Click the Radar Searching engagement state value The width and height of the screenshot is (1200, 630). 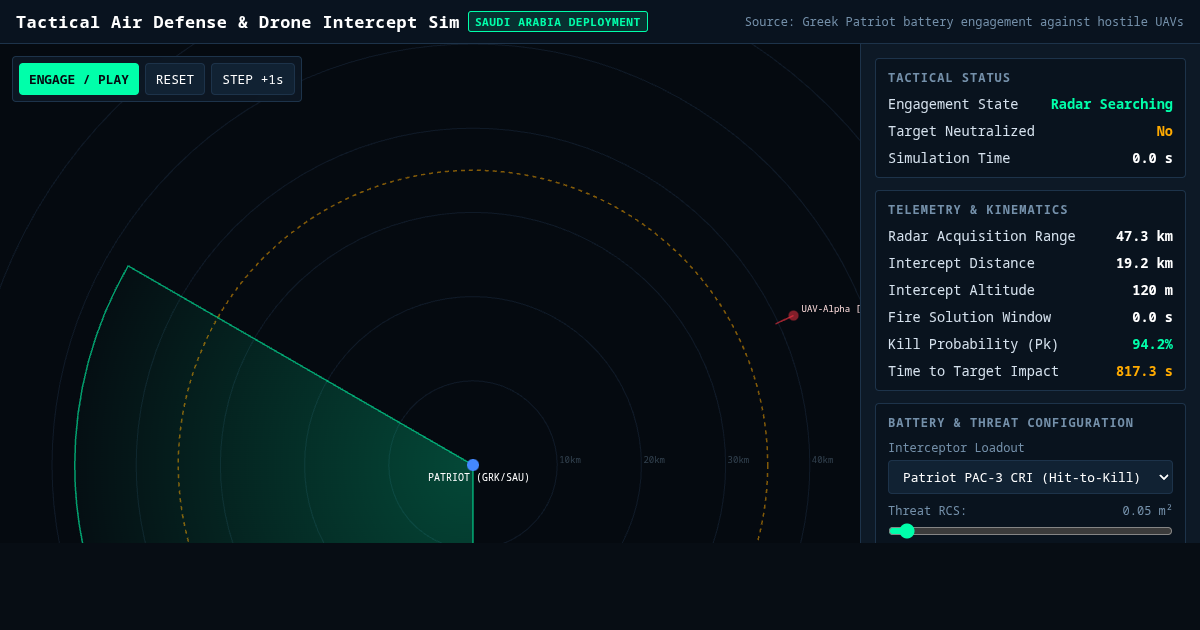1112,104
